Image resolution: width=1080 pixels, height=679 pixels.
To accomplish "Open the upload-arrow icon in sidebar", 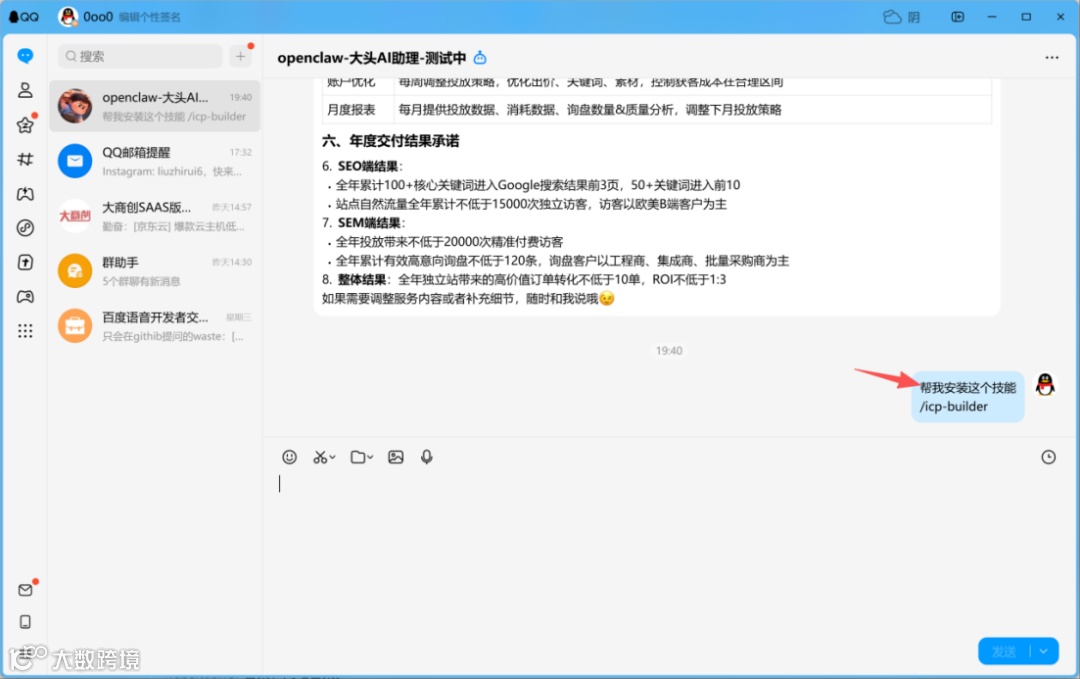I will 25,262.
